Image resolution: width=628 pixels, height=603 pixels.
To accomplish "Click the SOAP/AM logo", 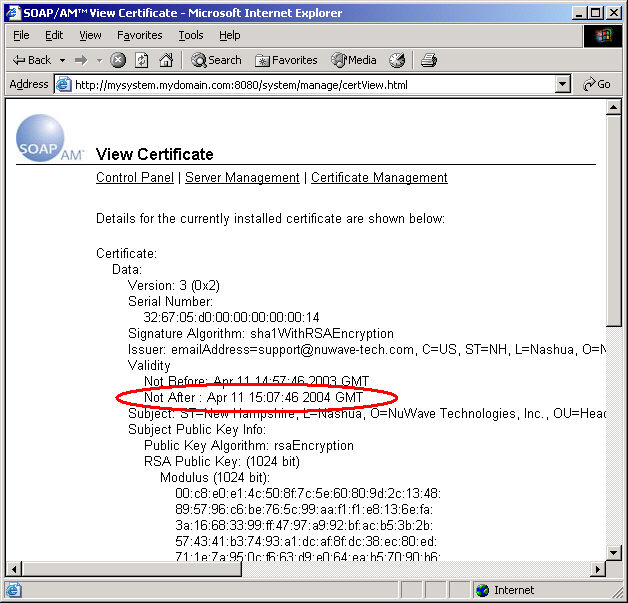I will click(x=43, y=140).
